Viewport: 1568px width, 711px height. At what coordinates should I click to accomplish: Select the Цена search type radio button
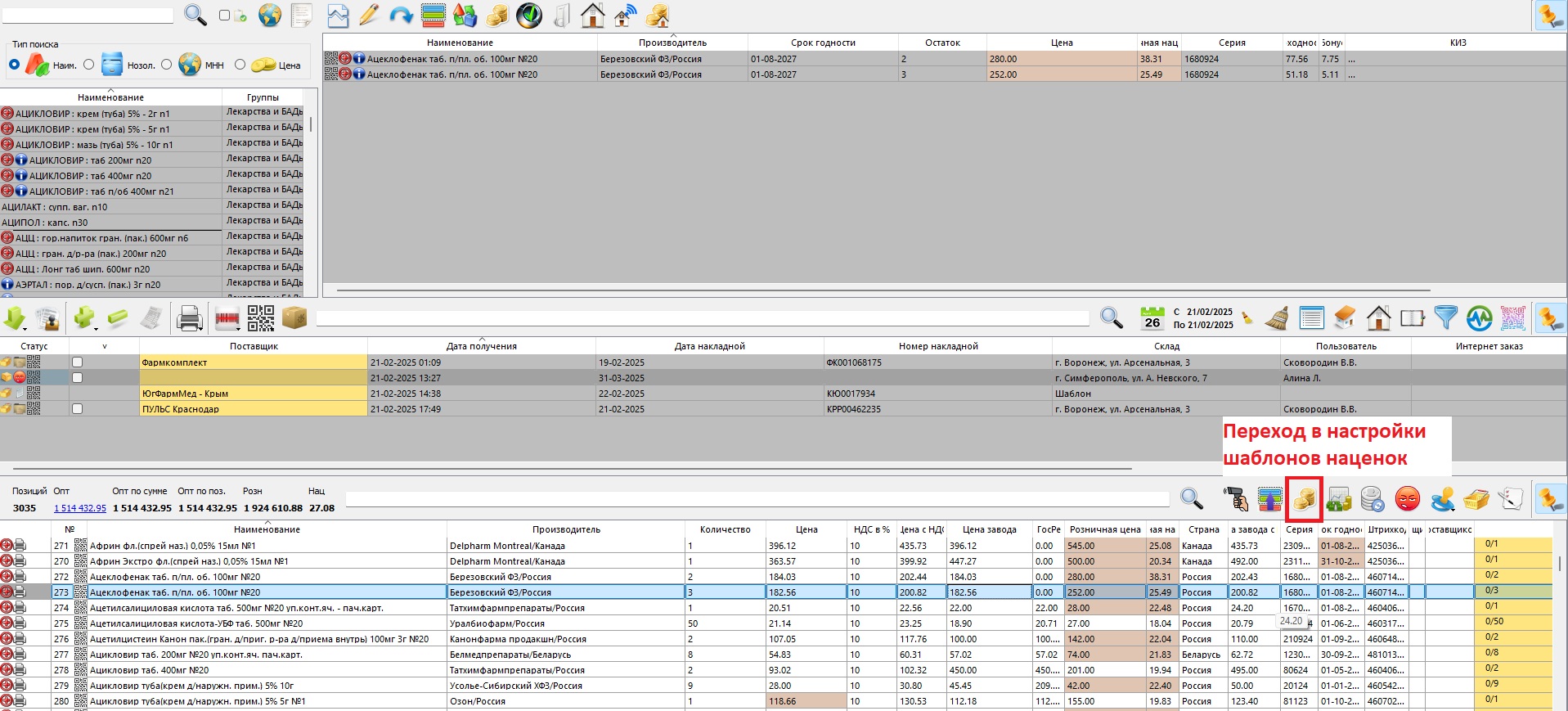point(240,65)
